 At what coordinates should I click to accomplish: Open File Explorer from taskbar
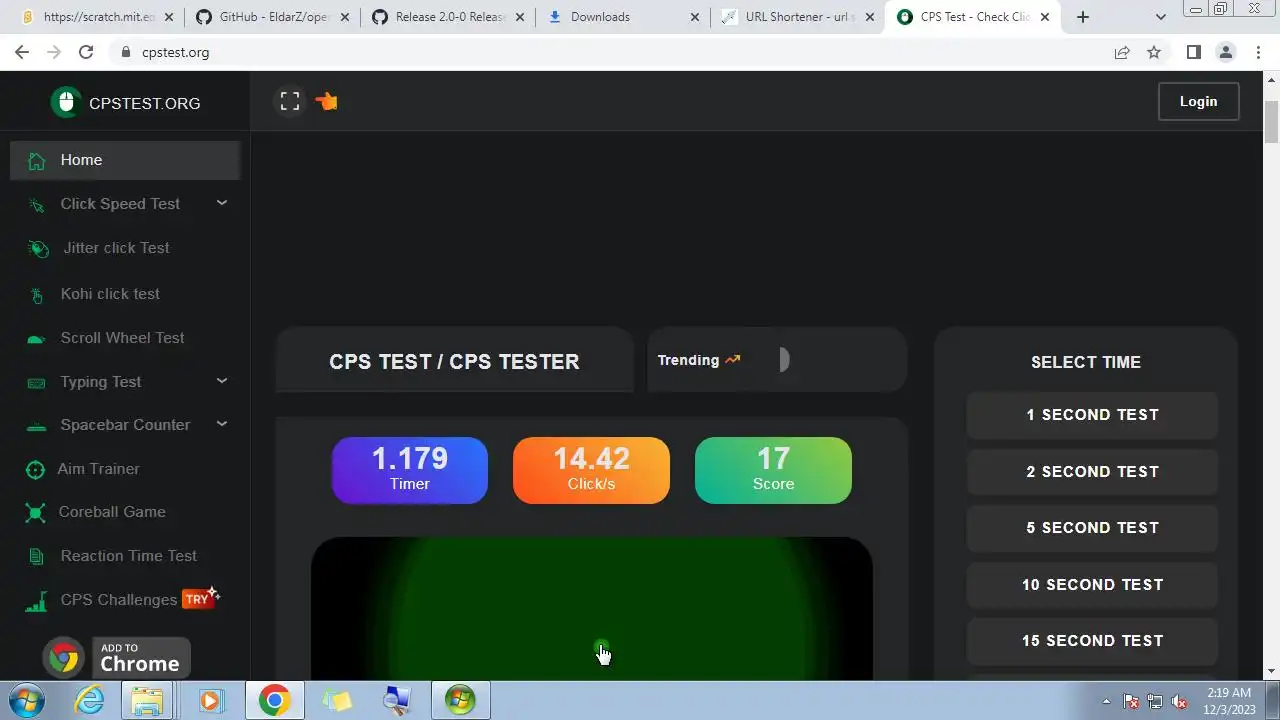pos(147,700)
